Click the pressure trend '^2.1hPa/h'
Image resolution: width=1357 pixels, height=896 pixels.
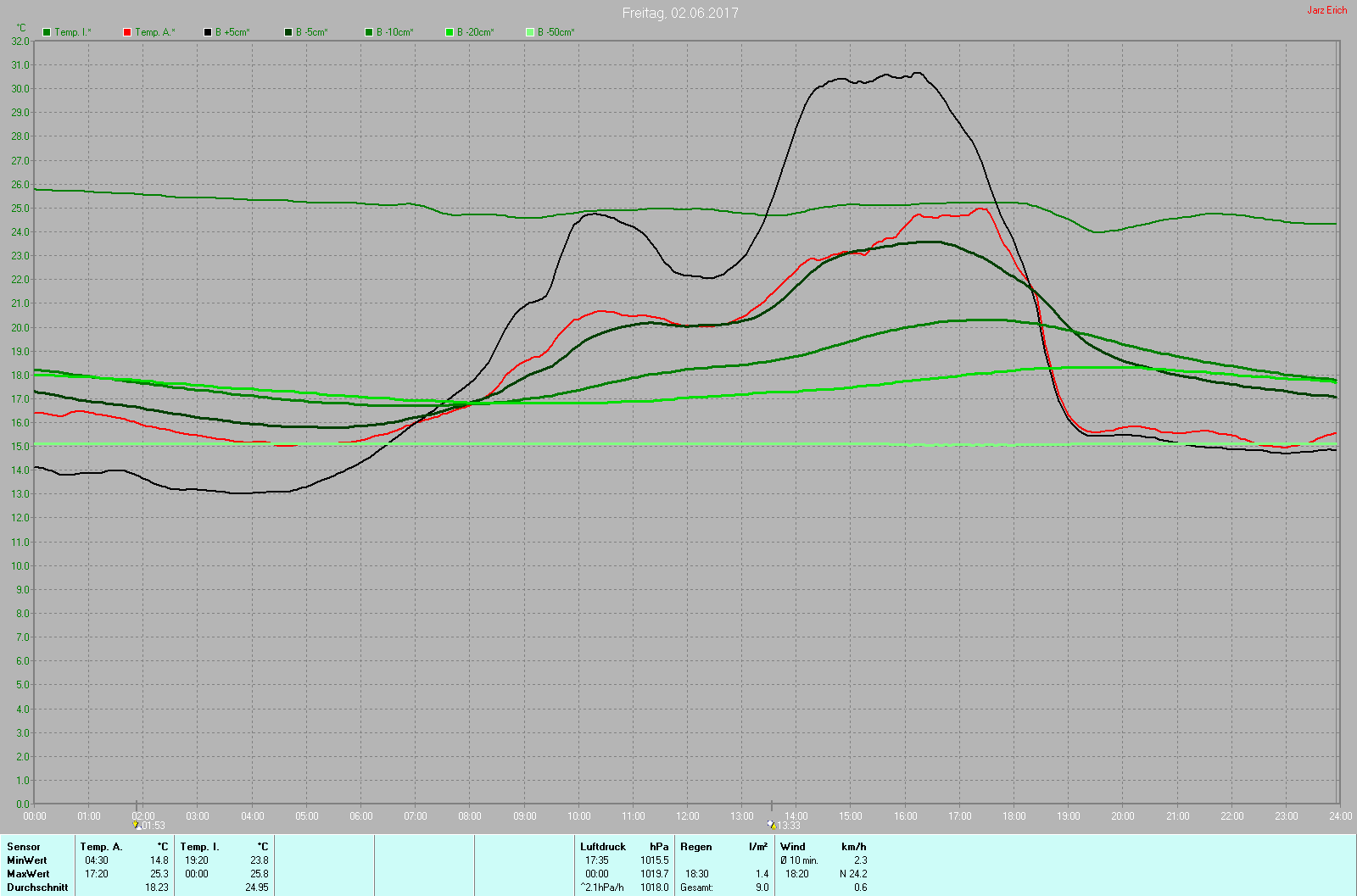(x=602, y=888)
